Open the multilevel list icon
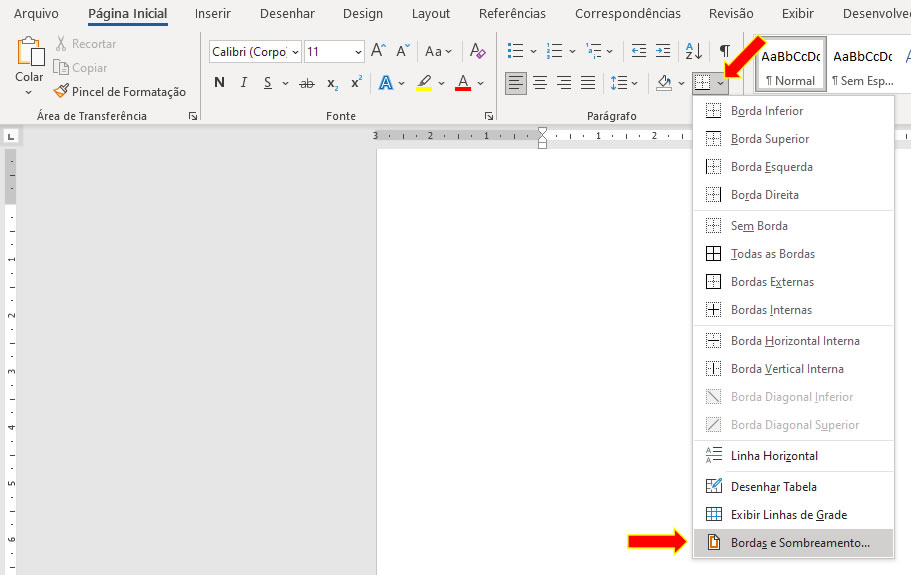The width and height of the screenshot is (911, 575). (x=594, y=51)
